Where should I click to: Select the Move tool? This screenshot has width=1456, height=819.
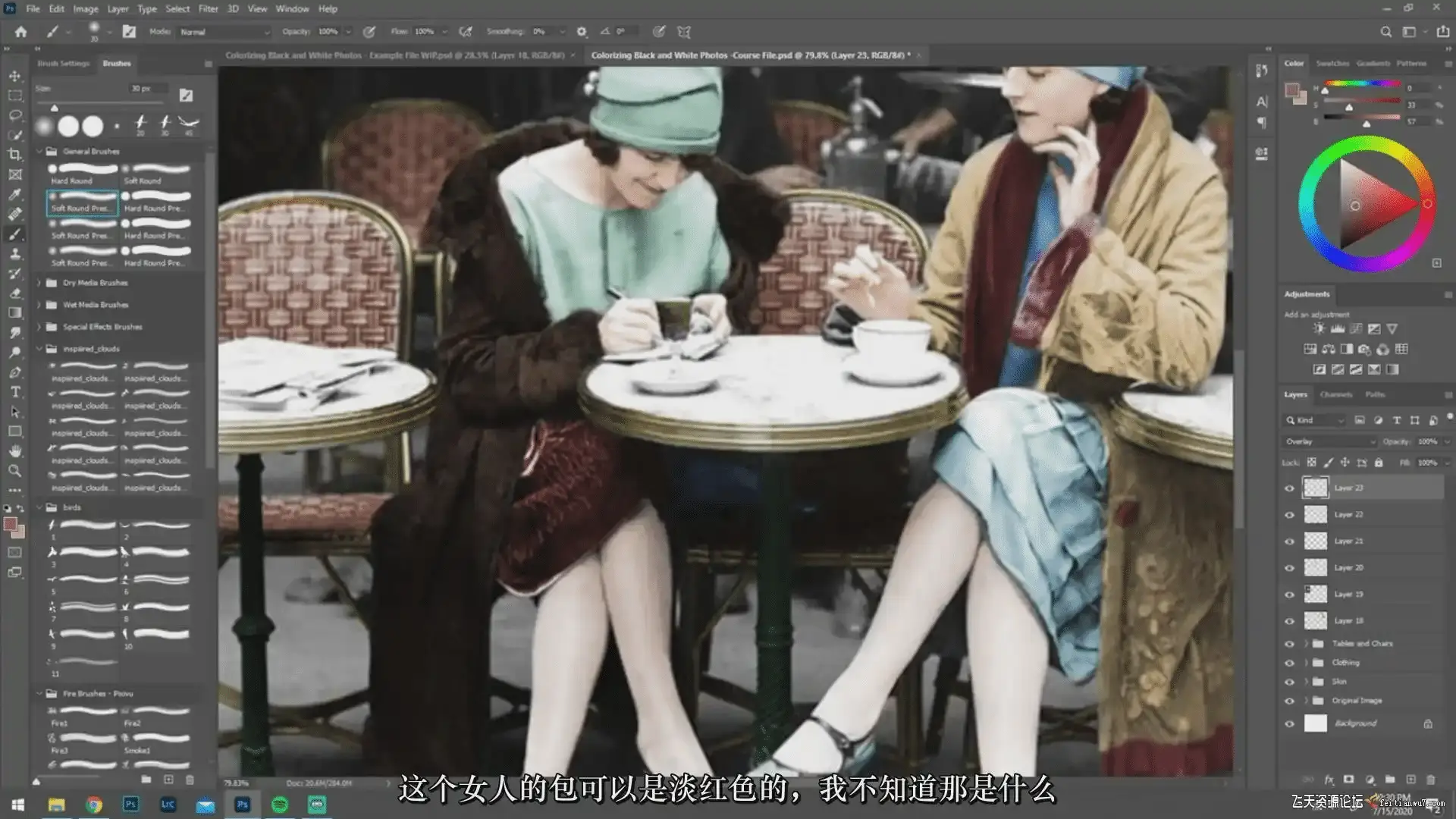(14, 76)
